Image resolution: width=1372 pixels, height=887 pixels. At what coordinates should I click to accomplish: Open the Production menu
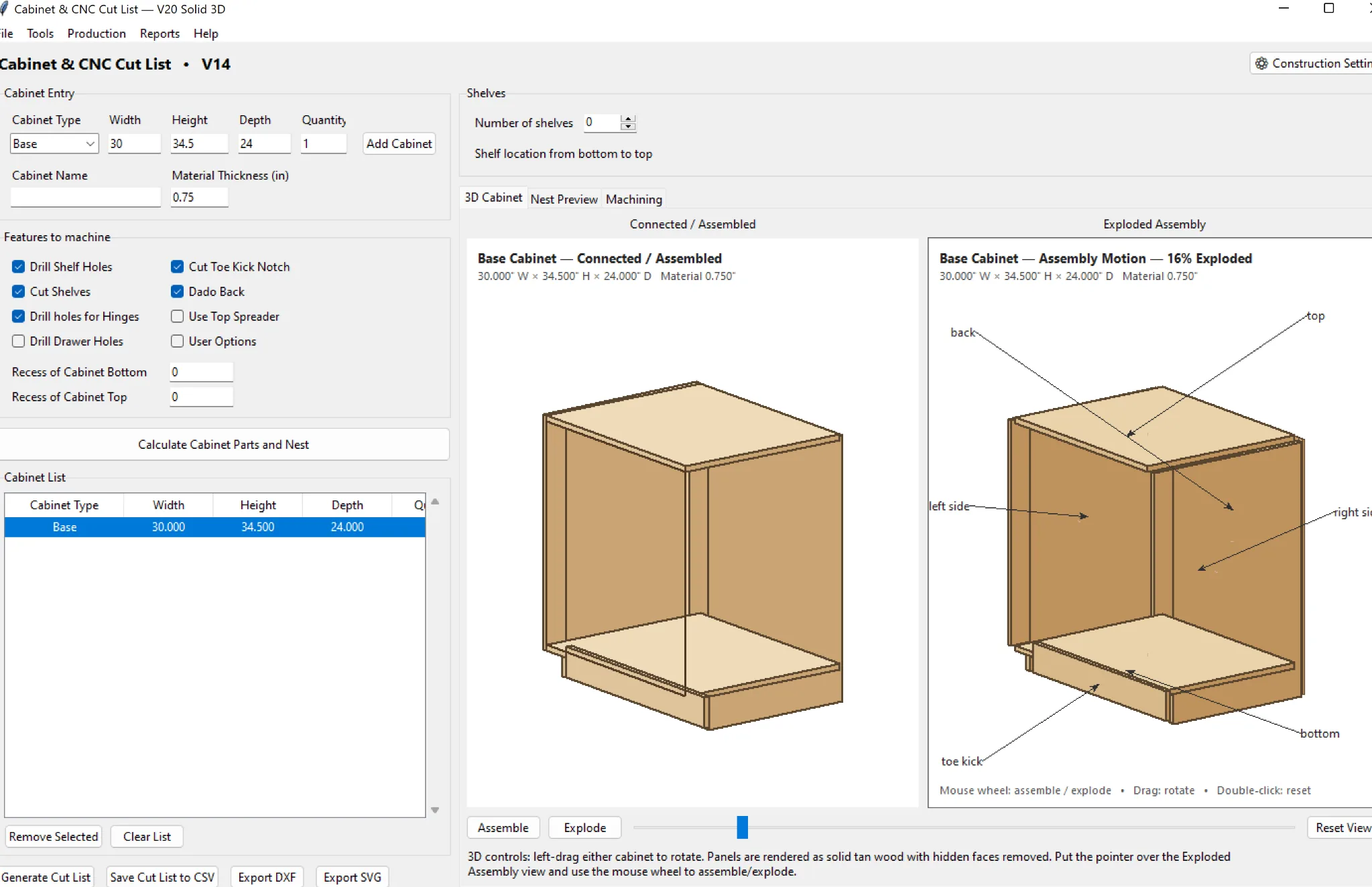tap(97, 33)
